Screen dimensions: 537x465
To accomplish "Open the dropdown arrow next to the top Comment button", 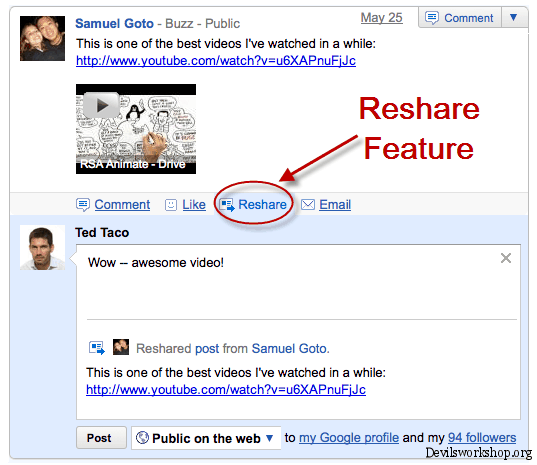I will 513,17.
